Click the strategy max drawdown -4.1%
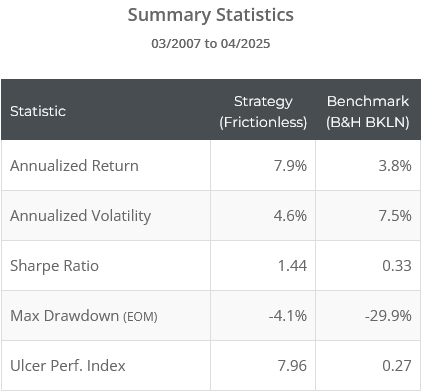This screenshot has height=391, width=421. point(288,316)
